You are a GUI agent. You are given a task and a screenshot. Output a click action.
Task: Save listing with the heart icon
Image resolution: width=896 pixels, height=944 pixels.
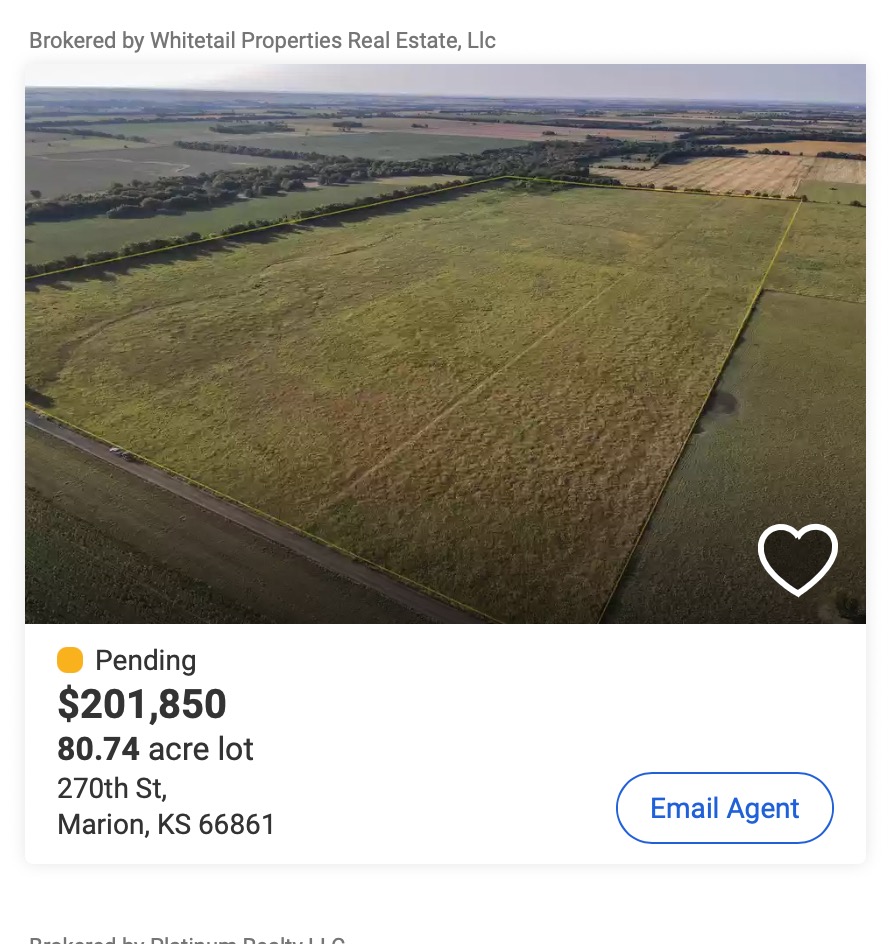[x=797, y=559]
